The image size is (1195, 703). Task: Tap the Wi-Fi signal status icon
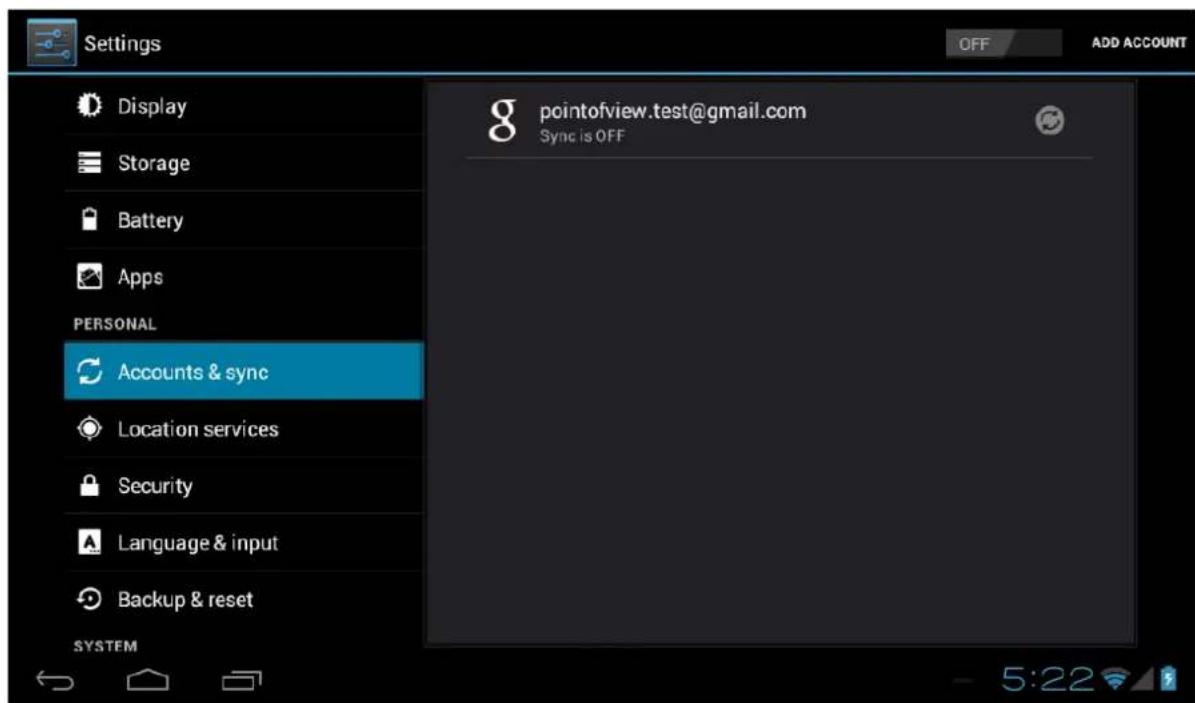click(x=1114, y=679)
